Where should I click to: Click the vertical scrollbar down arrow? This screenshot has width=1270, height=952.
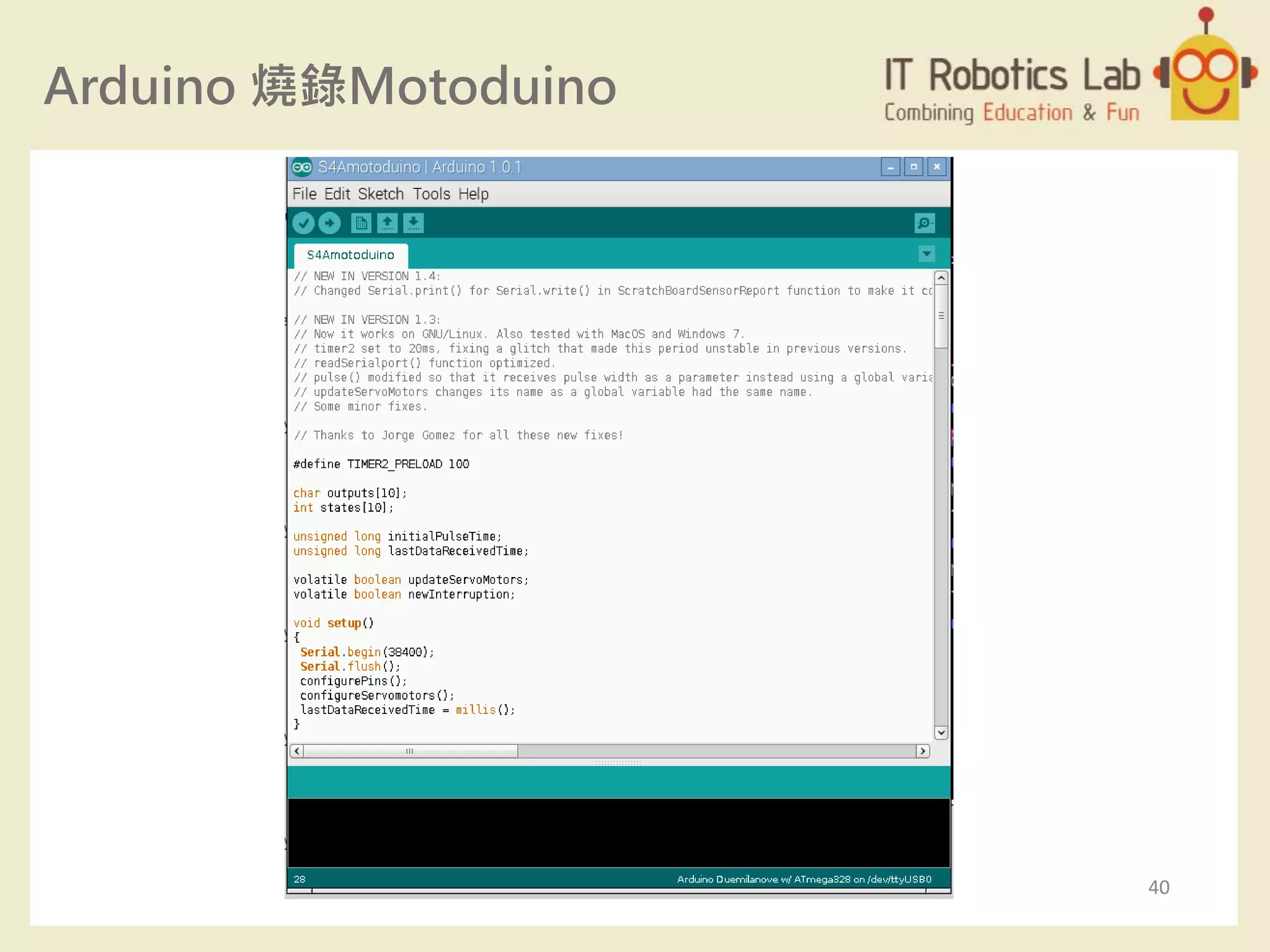coord(941,733)
